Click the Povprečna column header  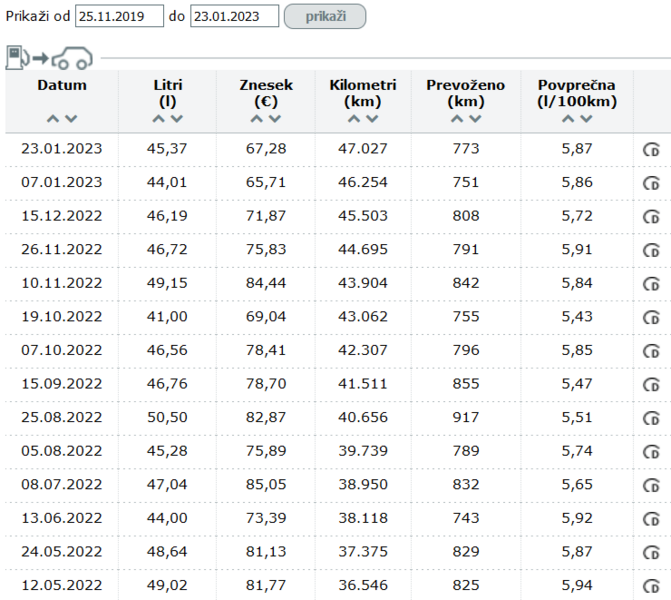575,92
